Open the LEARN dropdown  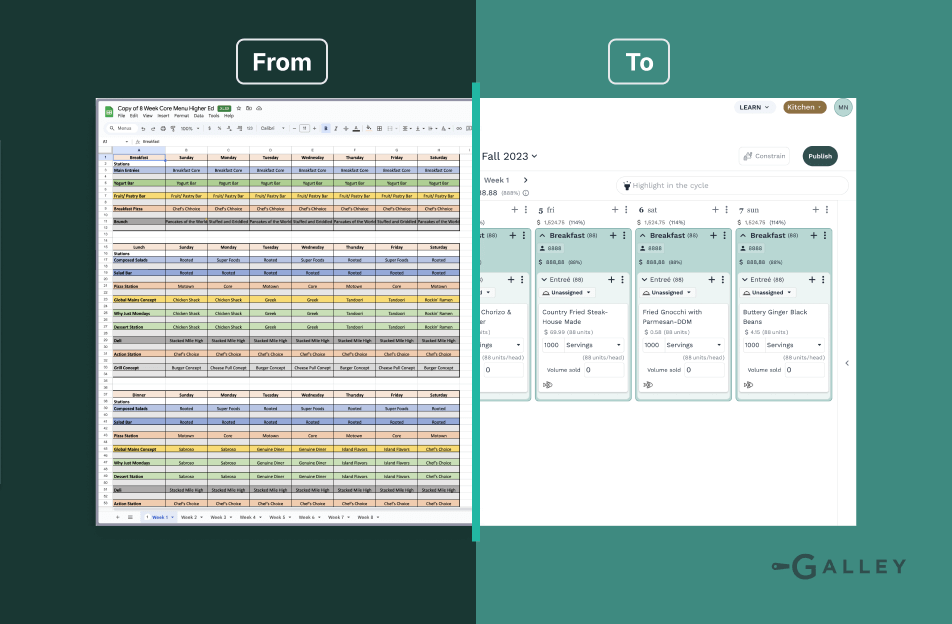(x=754, y=107)
